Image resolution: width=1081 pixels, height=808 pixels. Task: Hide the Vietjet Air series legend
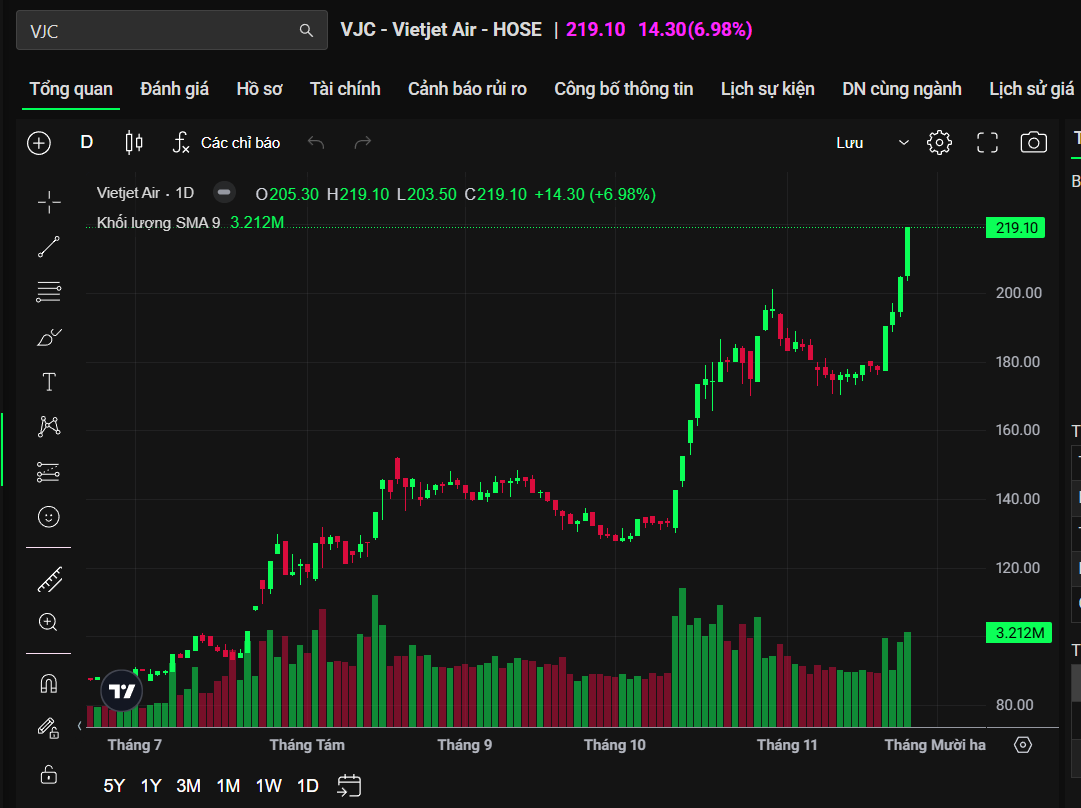click(225, 193)
